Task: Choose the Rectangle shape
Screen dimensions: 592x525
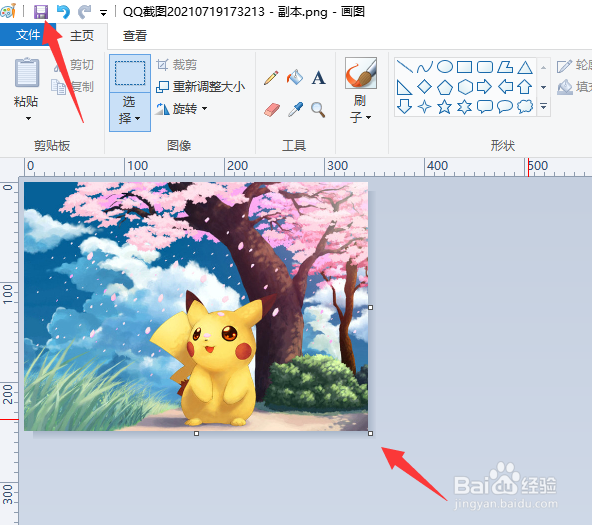Action: point(464,67)
